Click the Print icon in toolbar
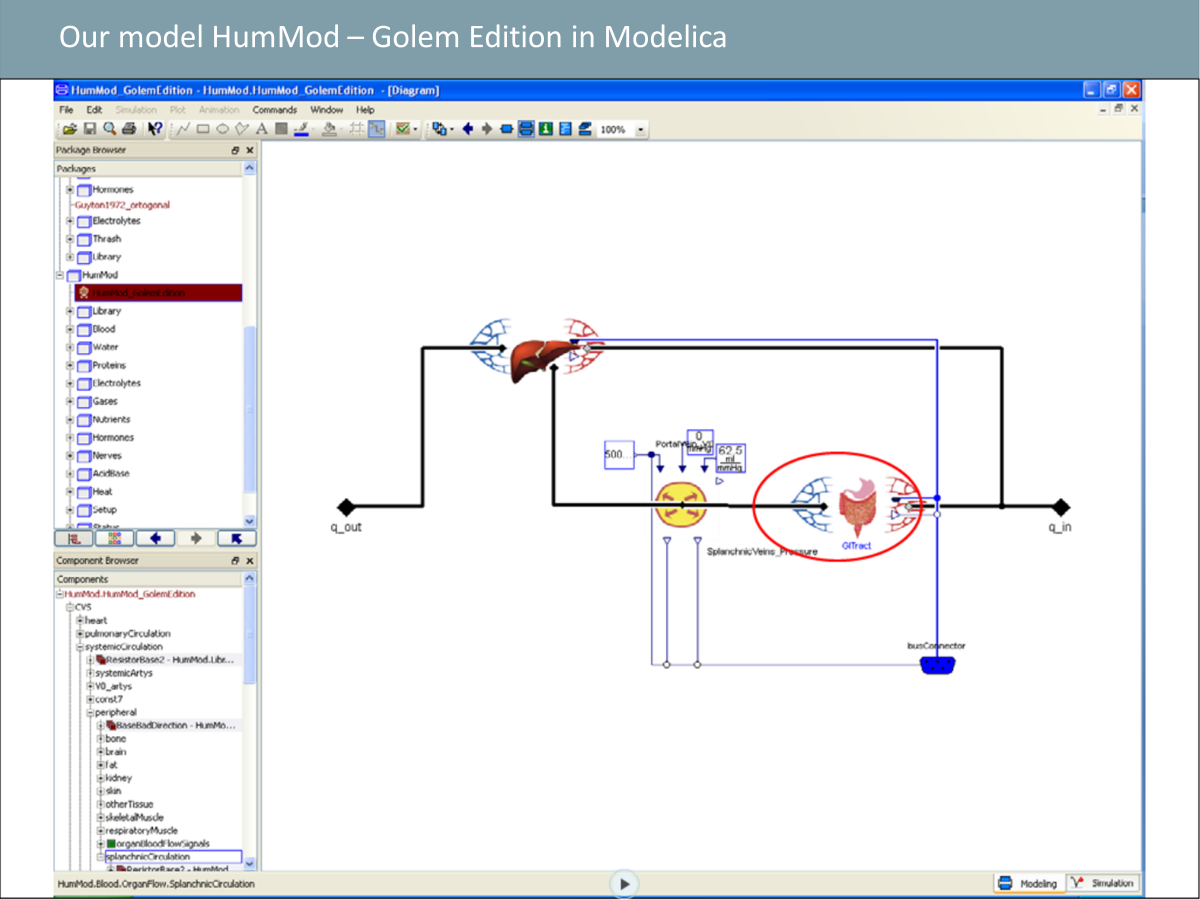 [129, 129]
